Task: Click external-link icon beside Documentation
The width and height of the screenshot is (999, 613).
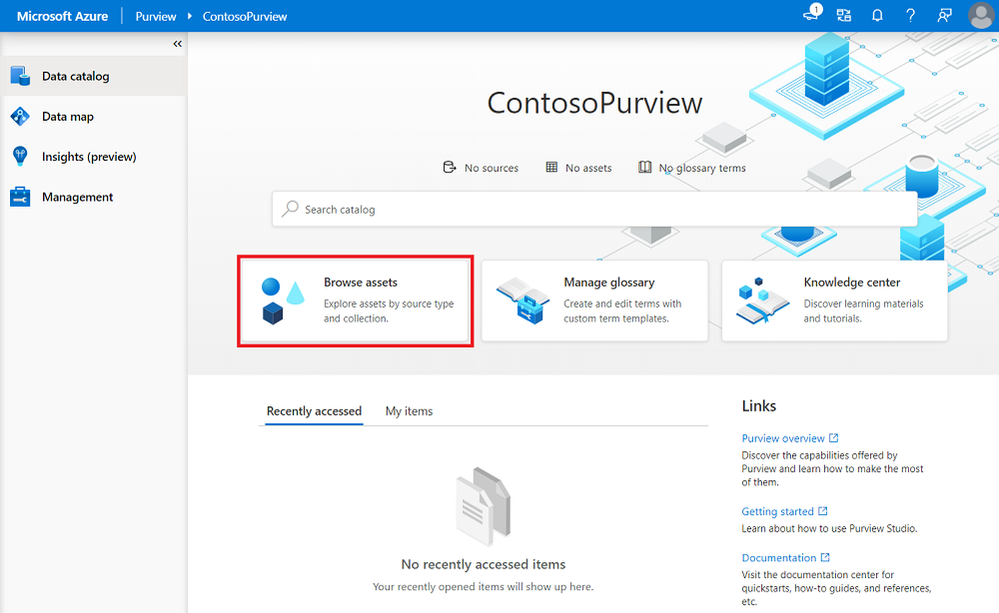Action: (x=825, y=557)
